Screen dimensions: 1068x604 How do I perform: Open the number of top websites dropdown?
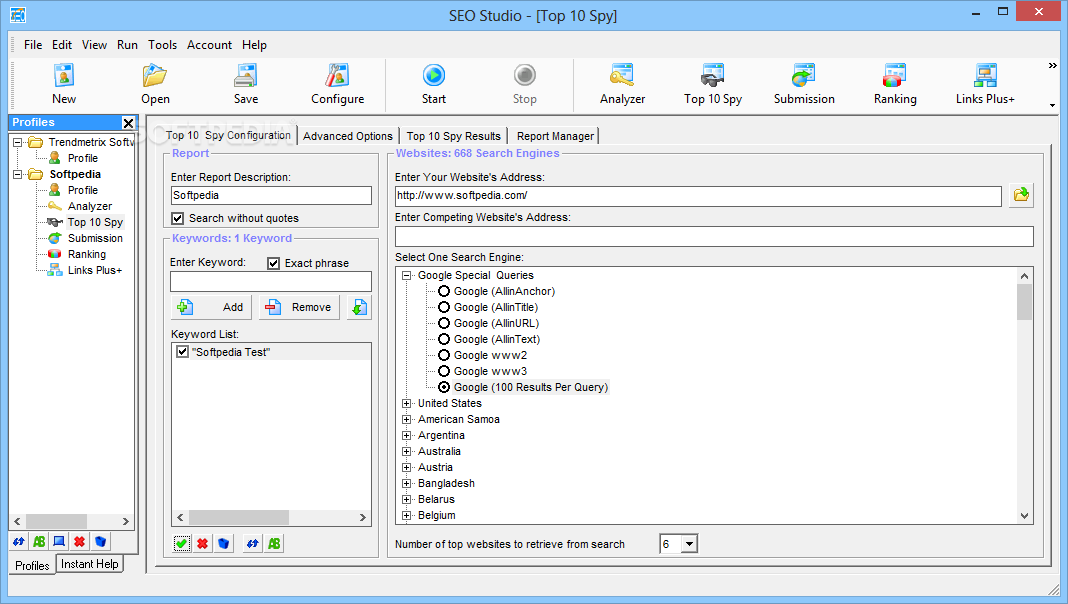point(689,544)
